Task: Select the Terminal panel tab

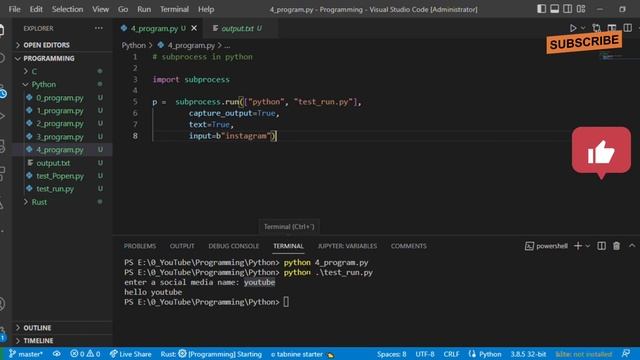Action: coord(288,246)
